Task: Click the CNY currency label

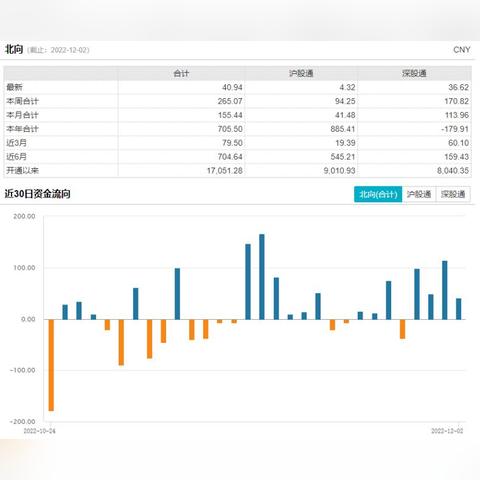Action: [462, 50]
